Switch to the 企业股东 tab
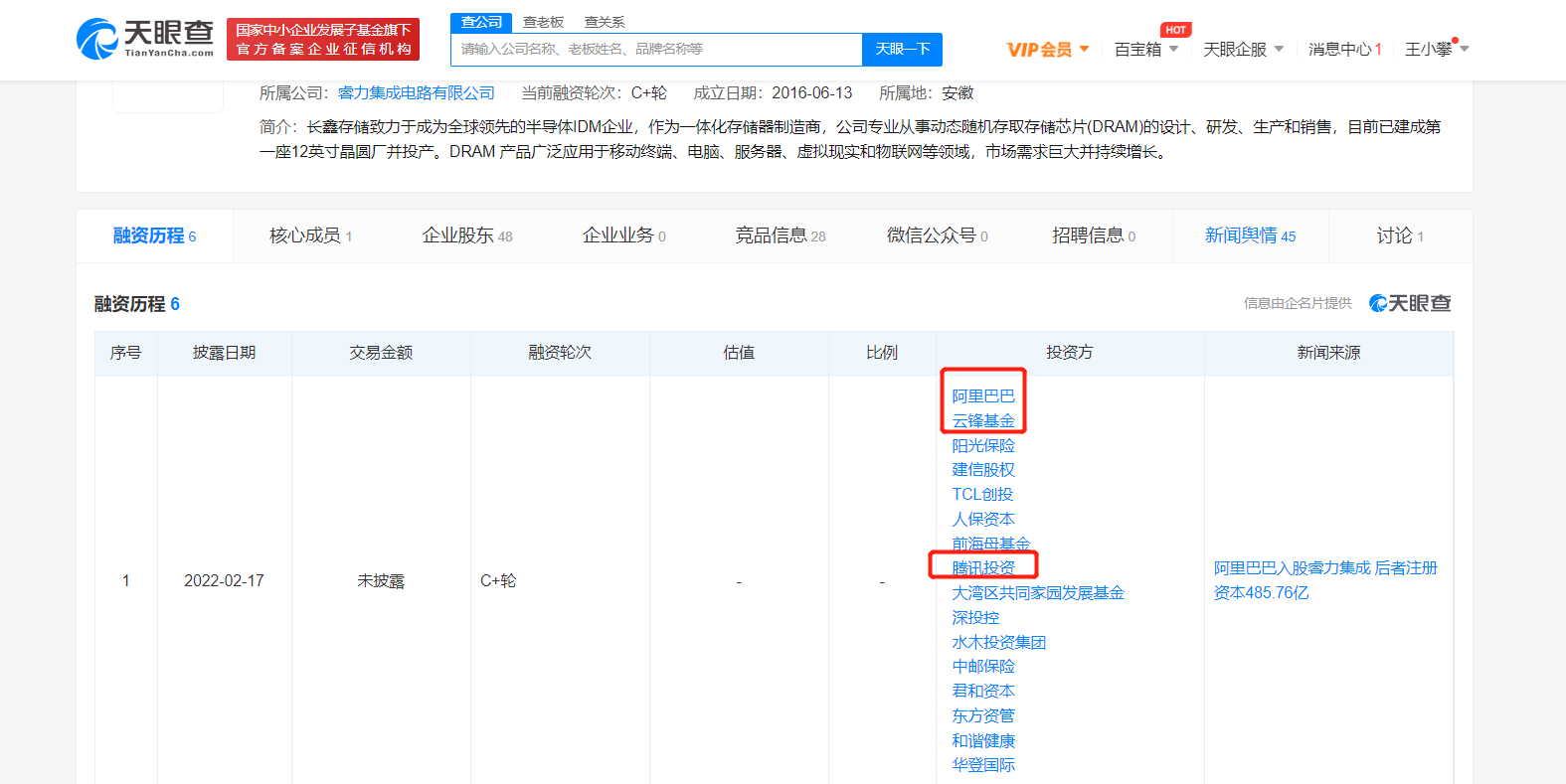 (467, 235)
